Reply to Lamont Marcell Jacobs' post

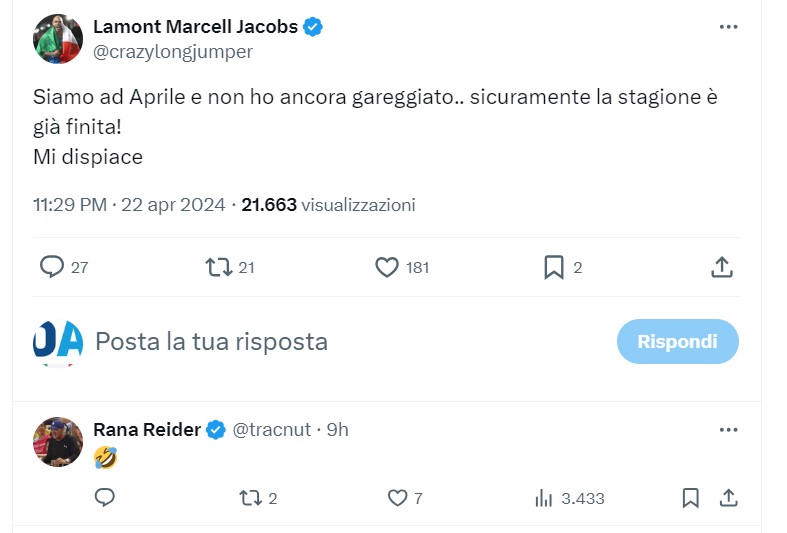click(x=52, y=267)
